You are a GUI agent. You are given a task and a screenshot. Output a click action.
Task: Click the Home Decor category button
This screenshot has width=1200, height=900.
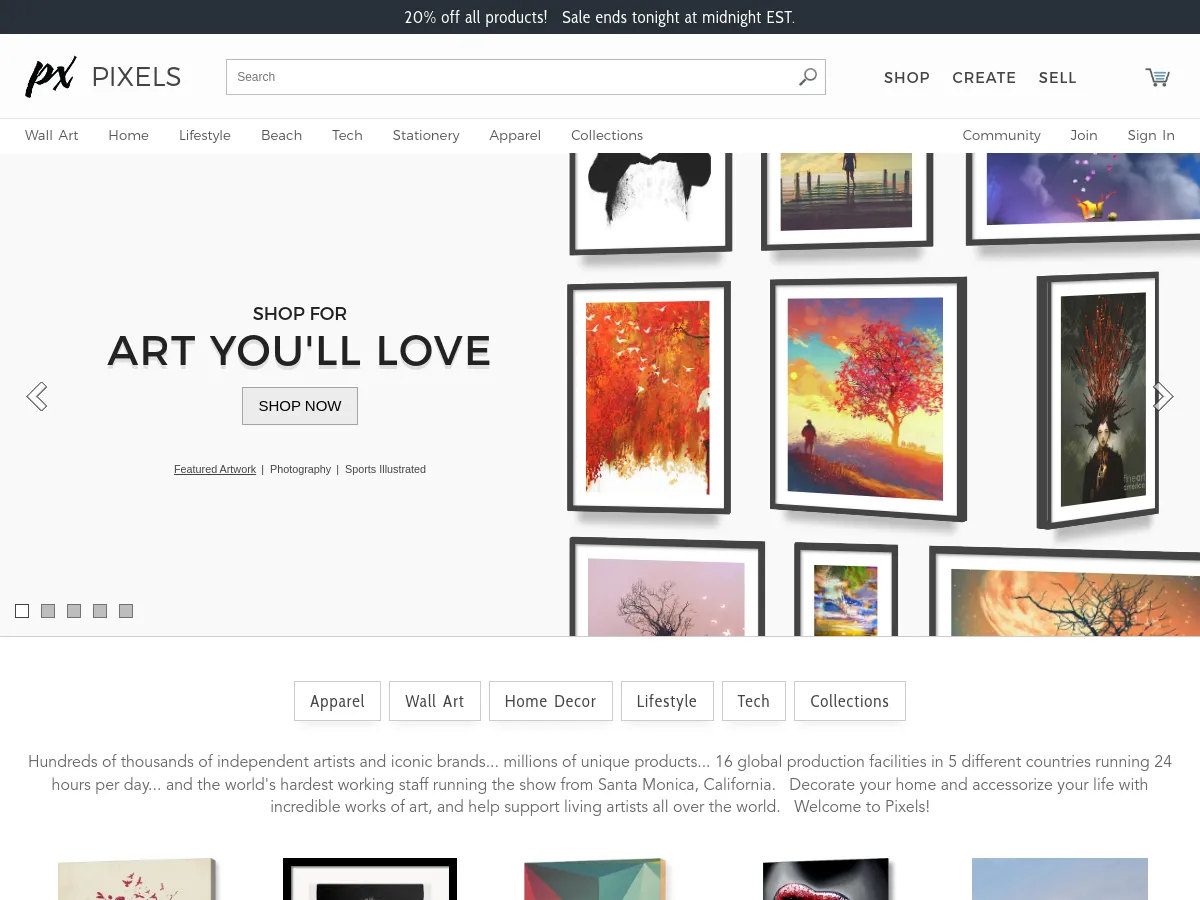(550, 701)
